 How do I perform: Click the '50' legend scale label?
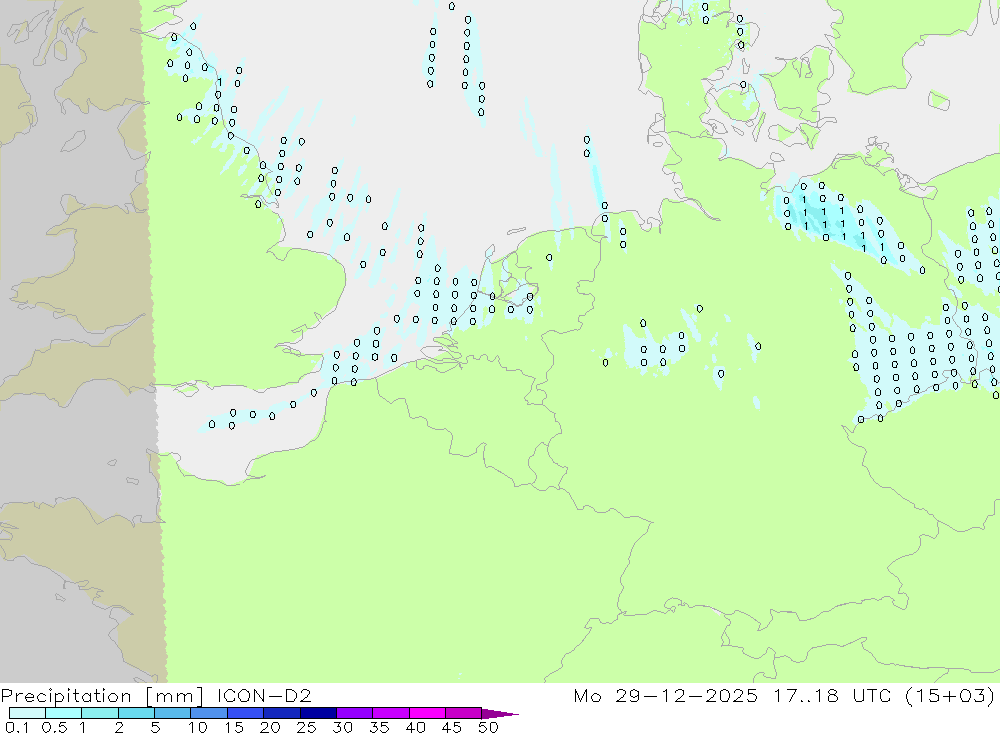[489, 727]
